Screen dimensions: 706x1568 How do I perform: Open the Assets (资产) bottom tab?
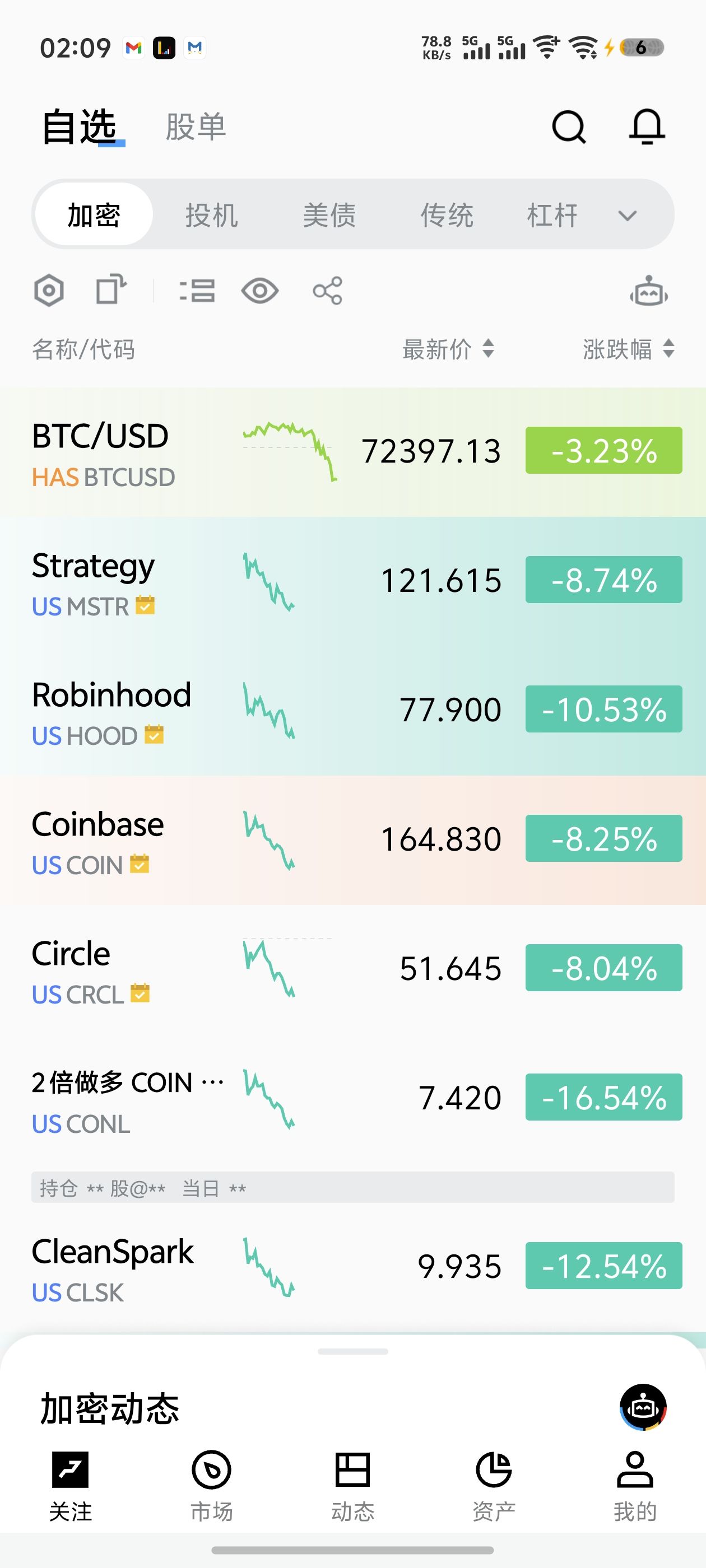click(494, 1484)
